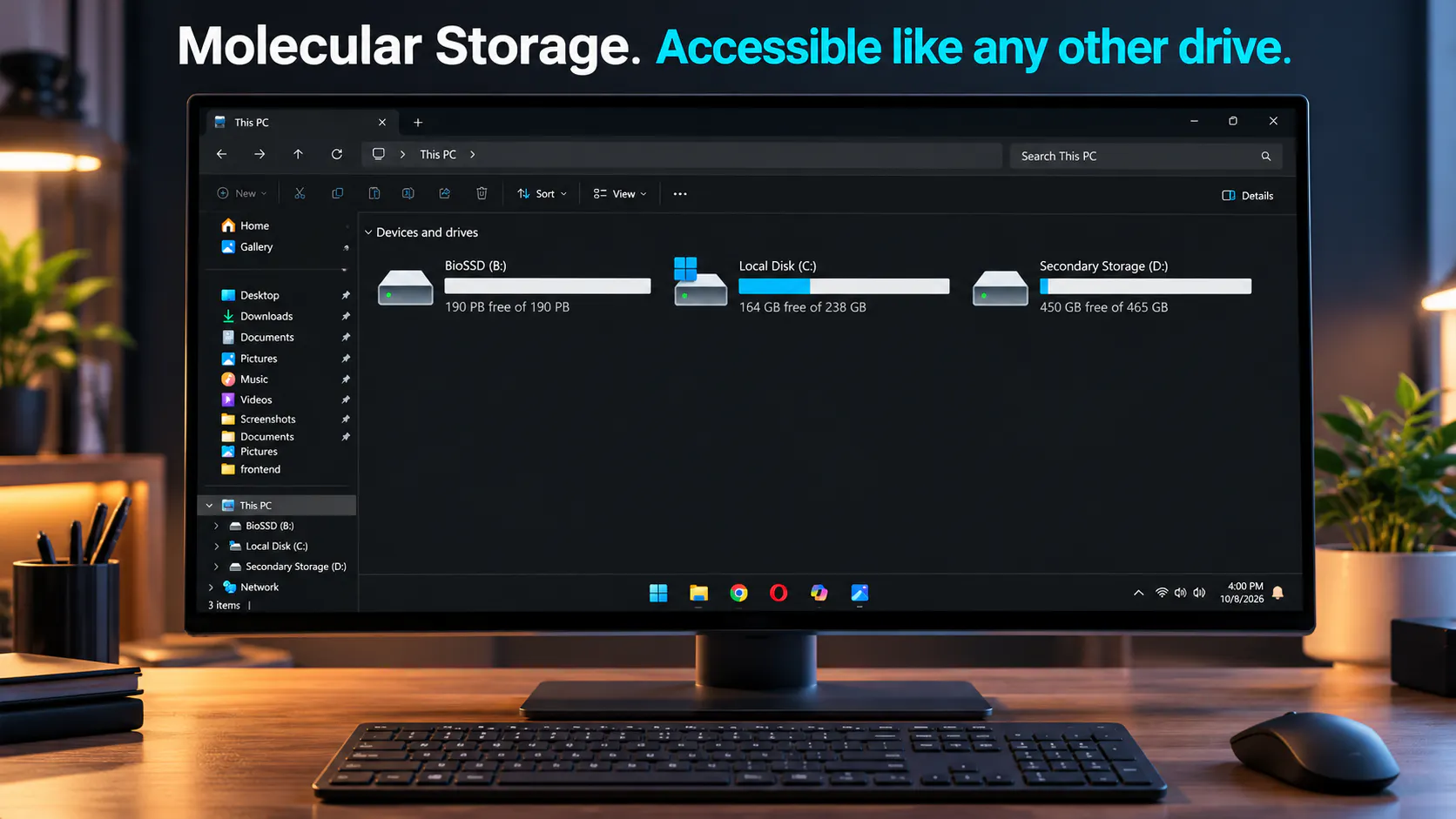Open Local Disk (C:) drive in main pane

pos(812,286)
